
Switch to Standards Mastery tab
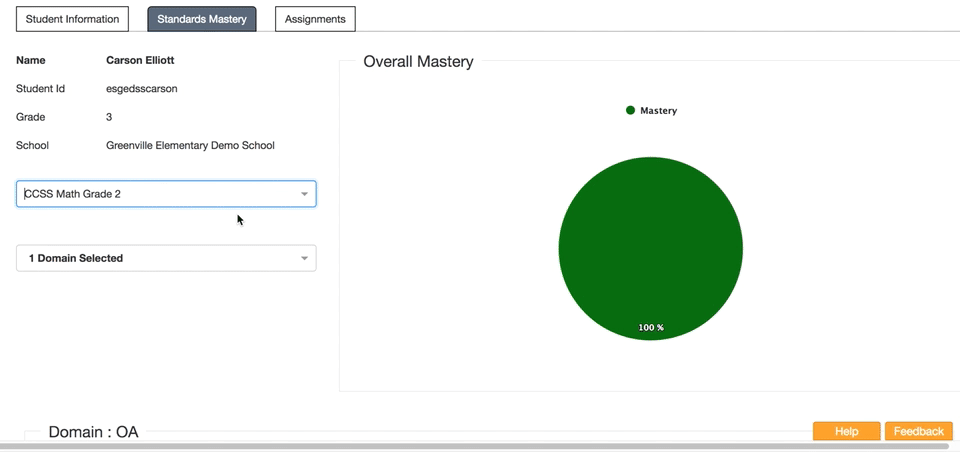(x=201, y=19)
